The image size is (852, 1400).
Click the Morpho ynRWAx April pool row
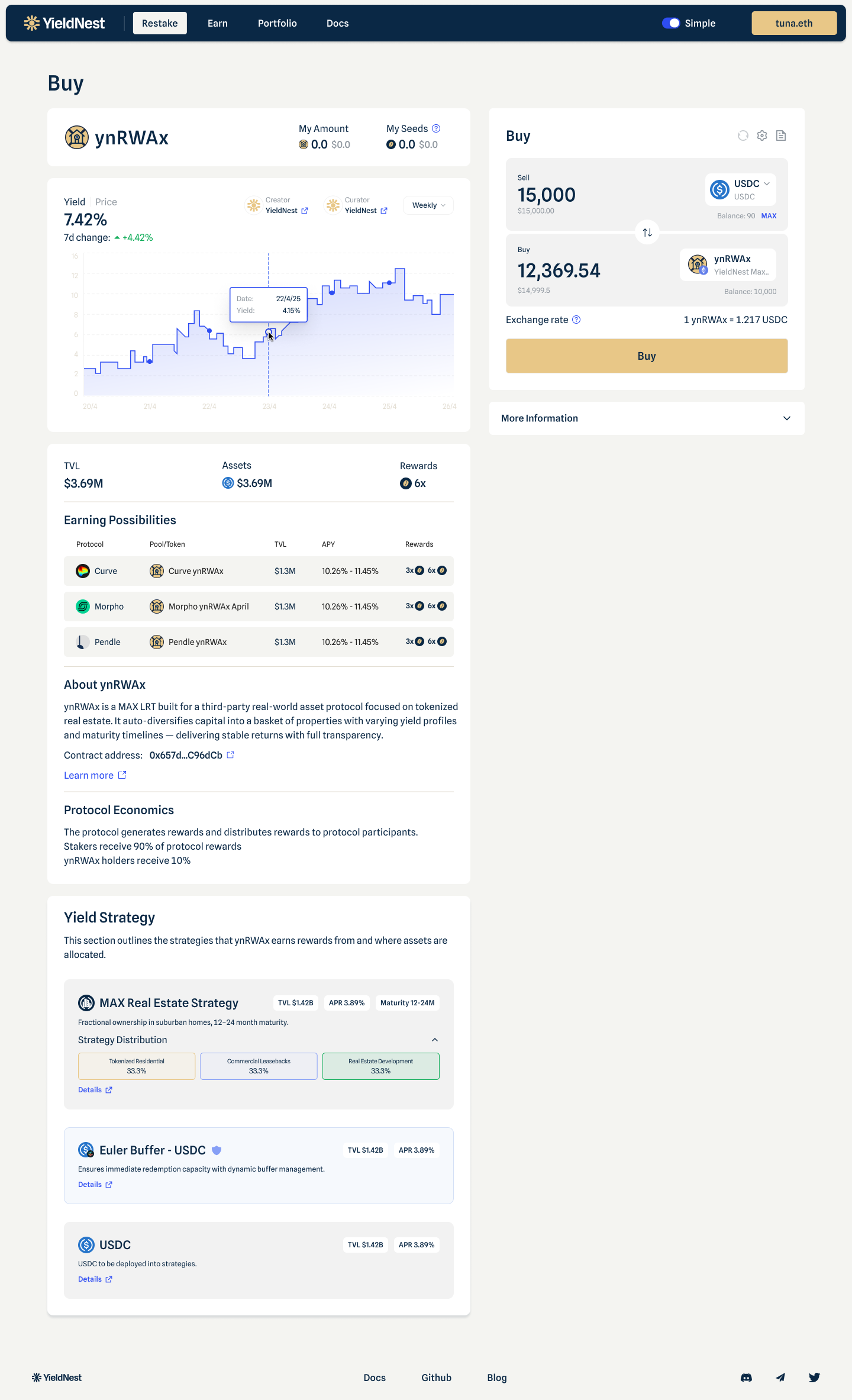tap(259, 607)
